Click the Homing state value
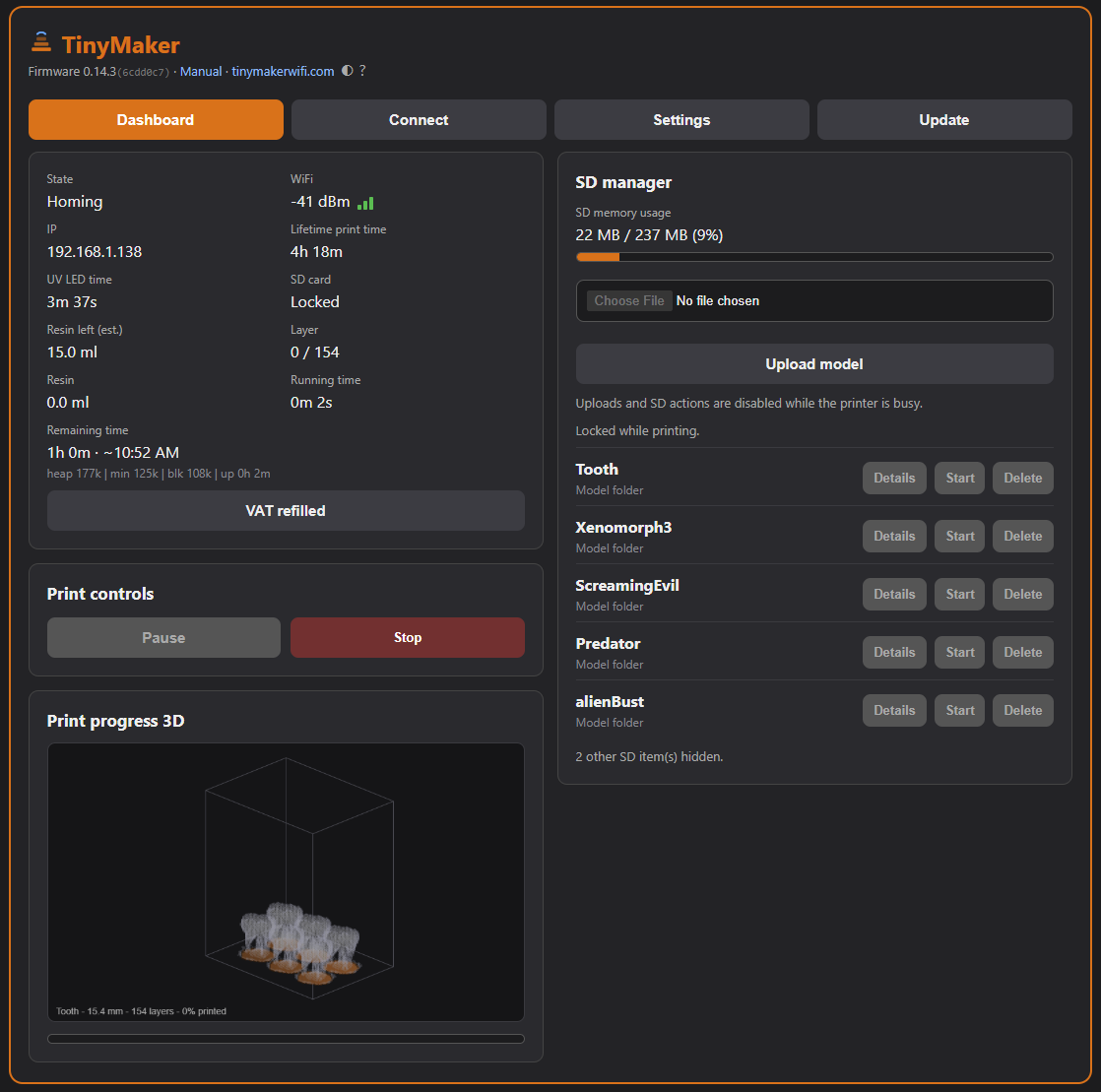 75,202
